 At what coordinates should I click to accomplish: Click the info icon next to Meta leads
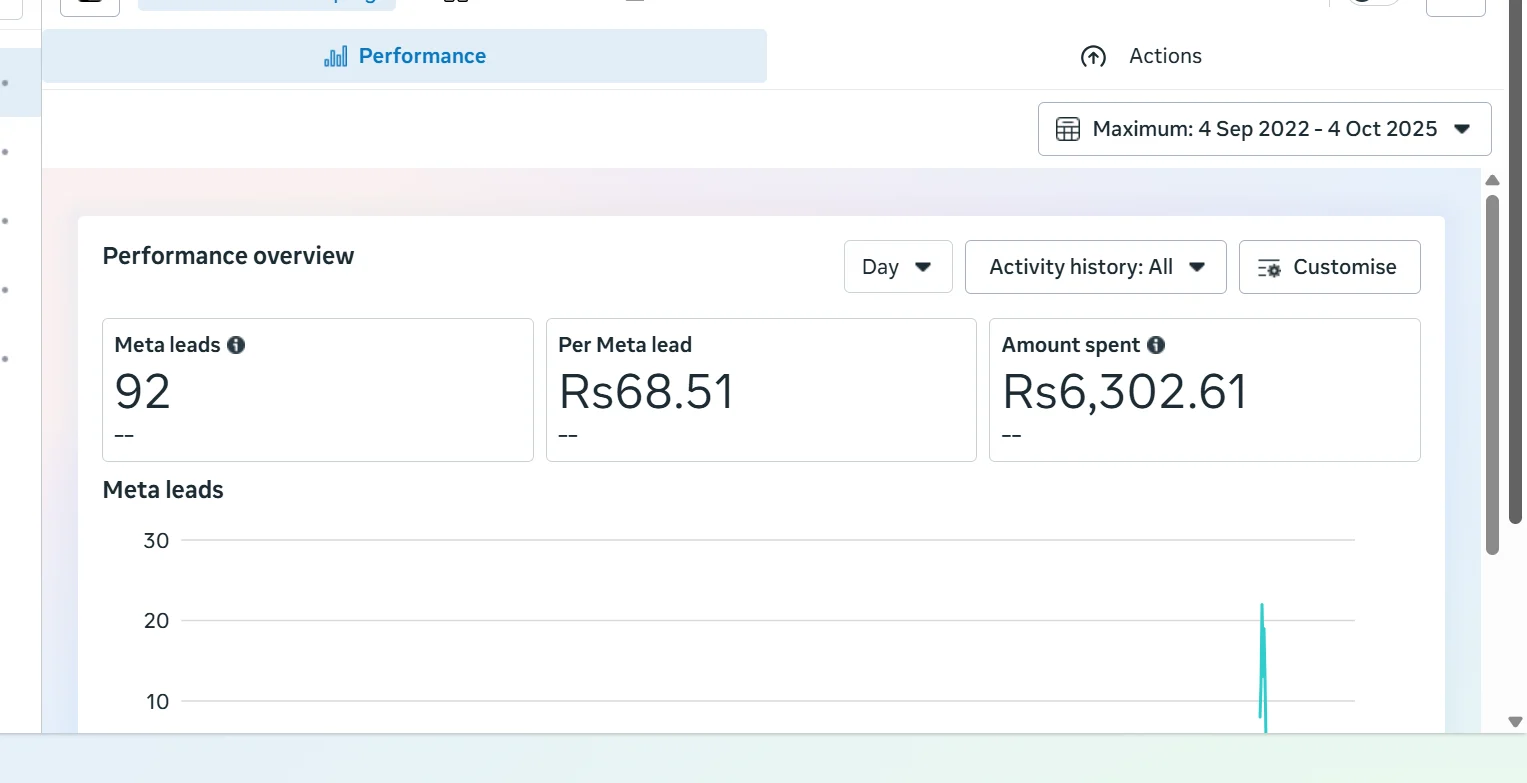(x=236, y=345)
